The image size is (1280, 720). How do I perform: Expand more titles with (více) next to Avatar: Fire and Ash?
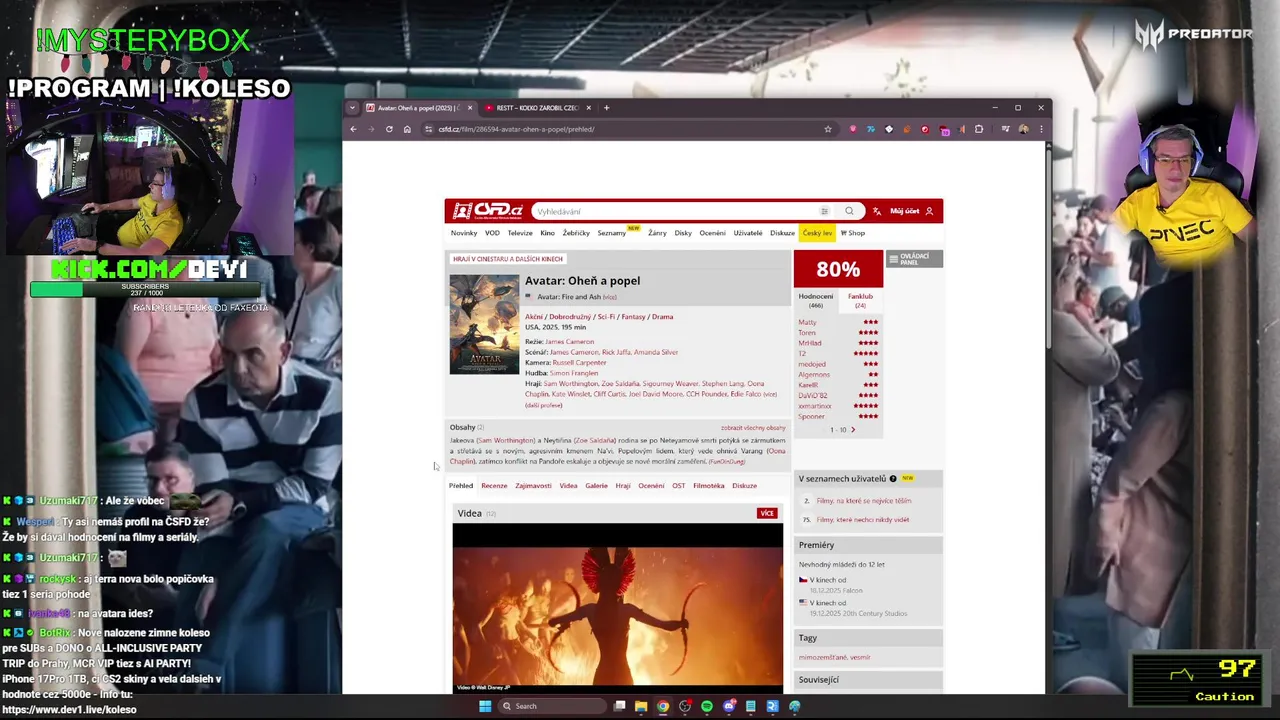(609, 297)
